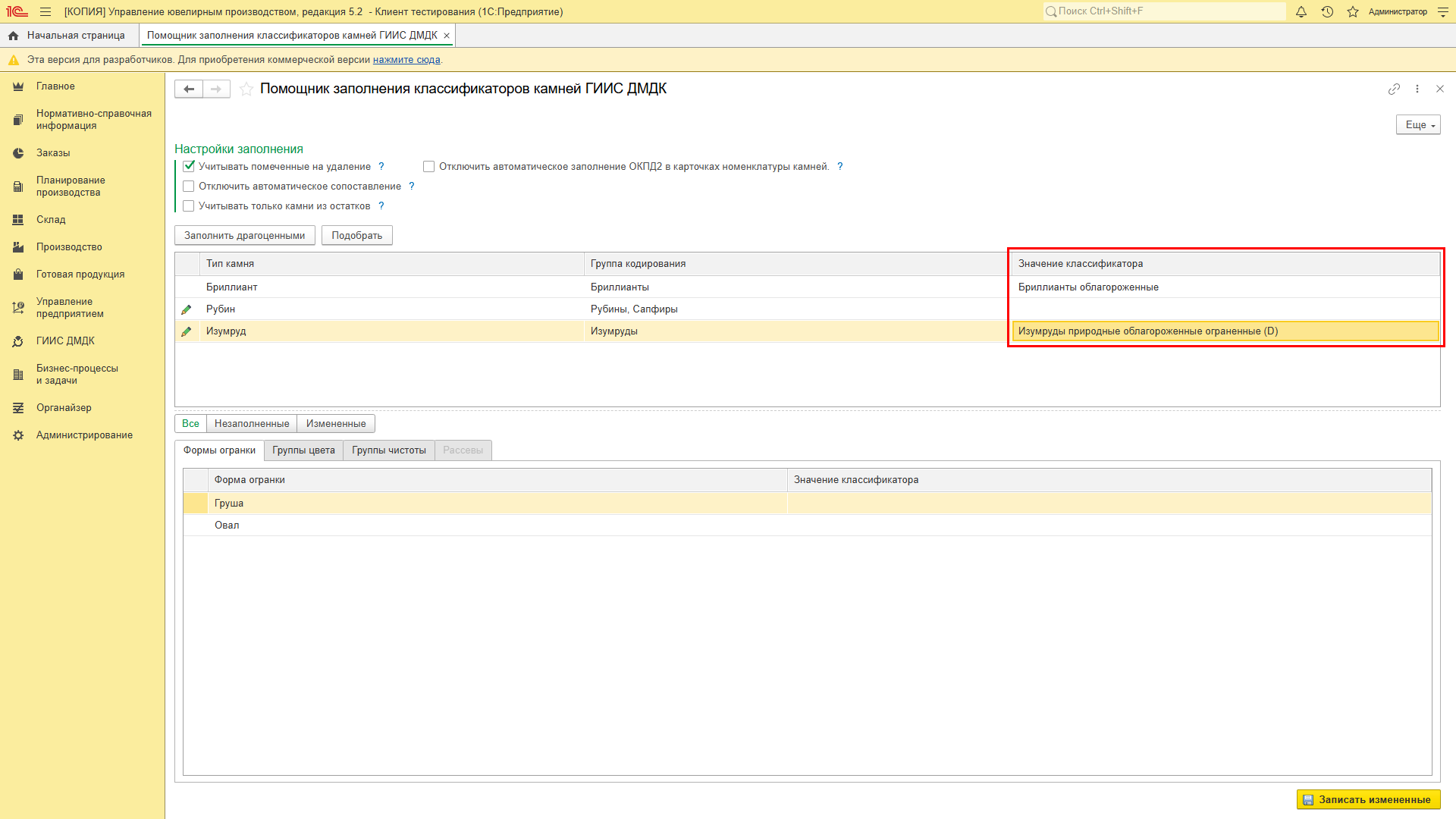Open the Главное section
The height and width of the screenshot is (819, 1456).
click(x=55, y=86)
